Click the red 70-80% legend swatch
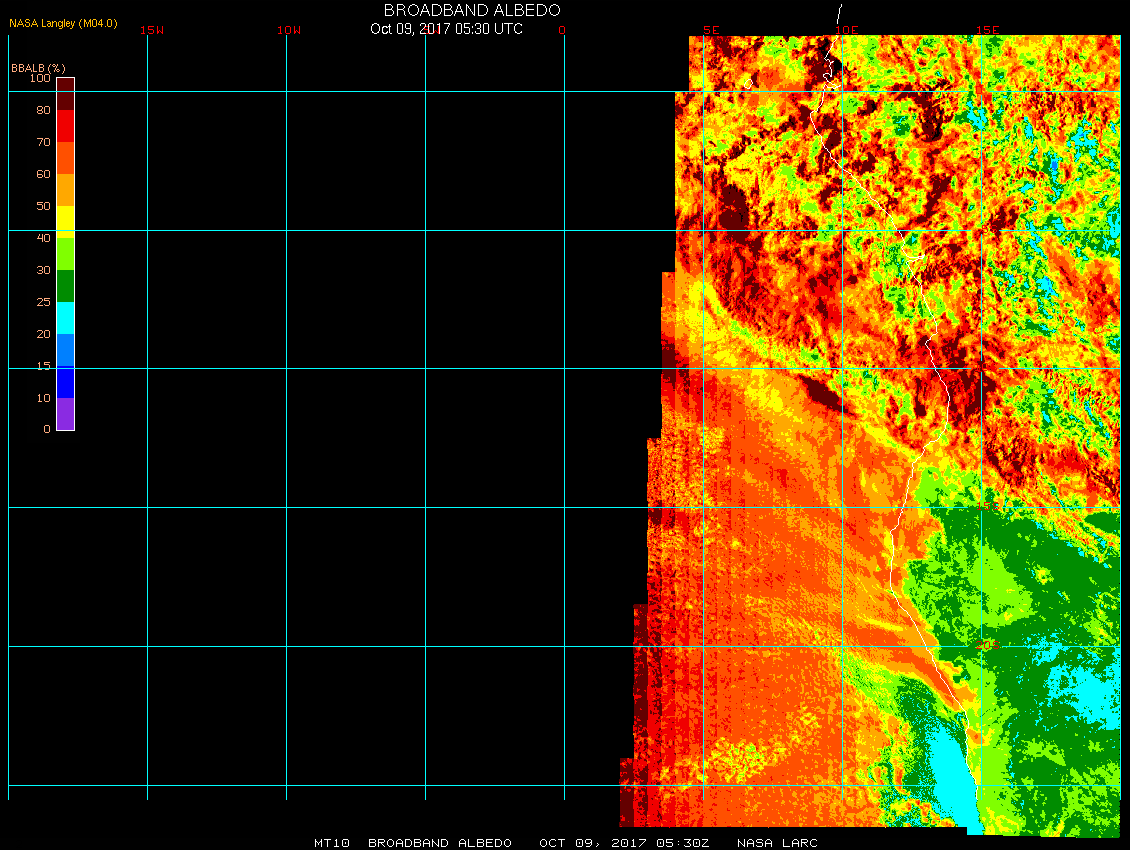The image size is (1130, 850). pos(65,126)
